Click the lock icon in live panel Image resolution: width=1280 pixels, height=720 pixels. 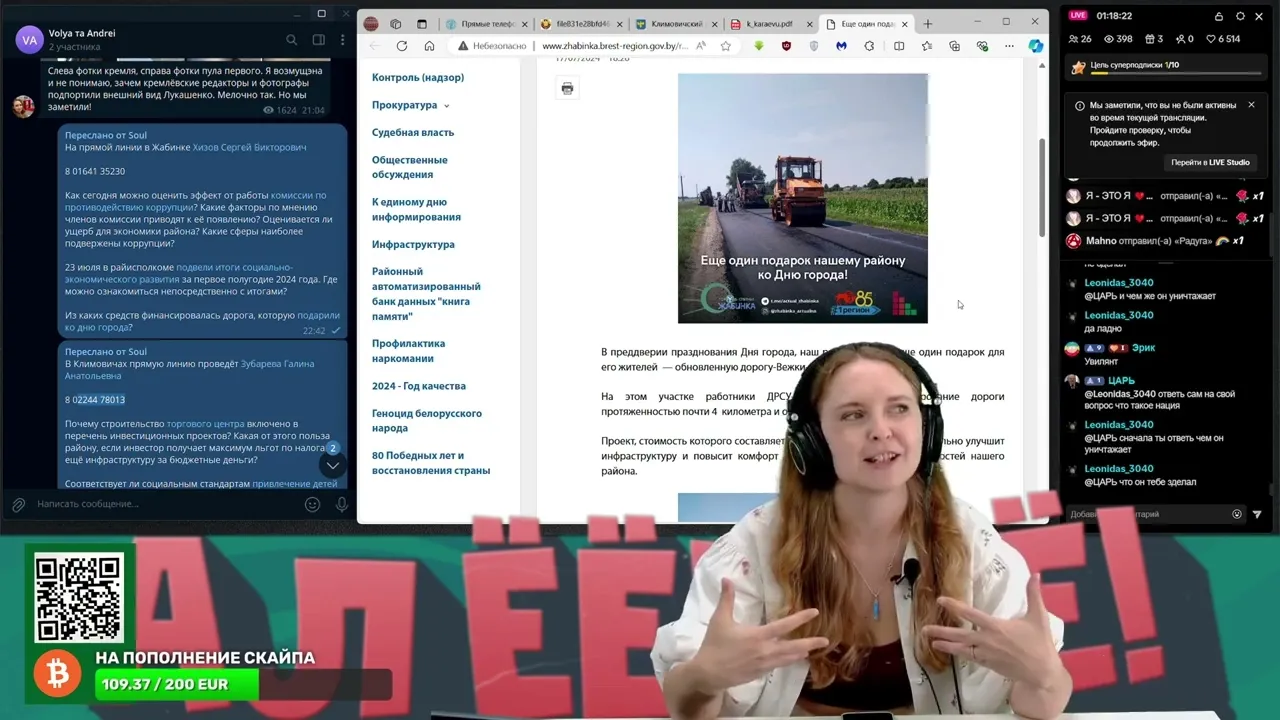tap(1218, 16)
